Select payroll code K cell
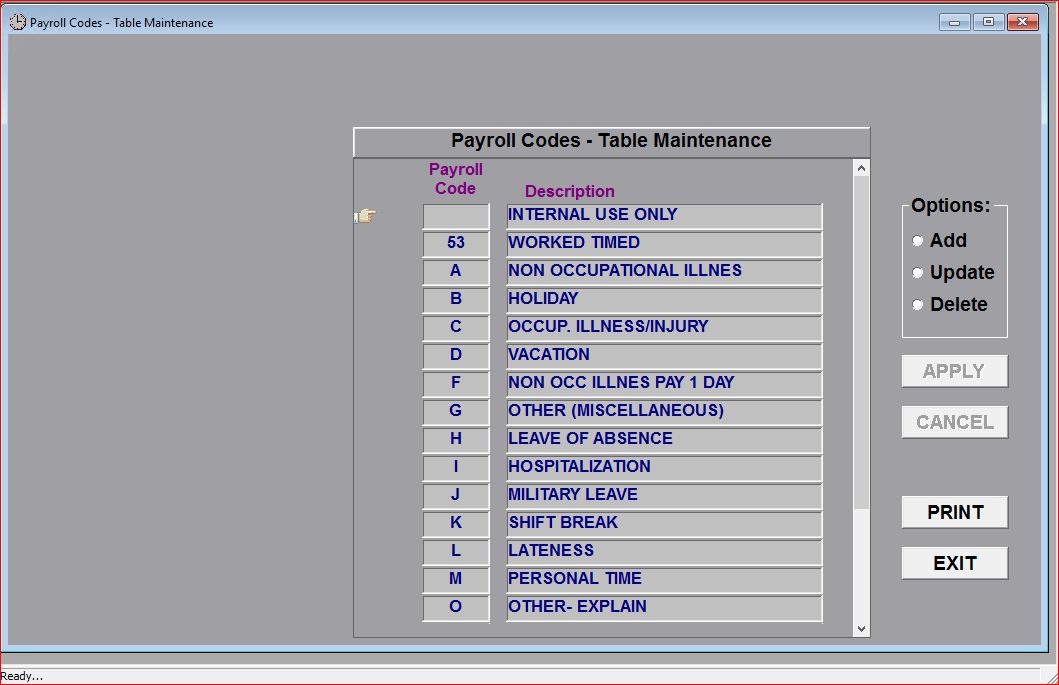The height and width of the screenshot is (685, 1059). [x=456, y=525]
